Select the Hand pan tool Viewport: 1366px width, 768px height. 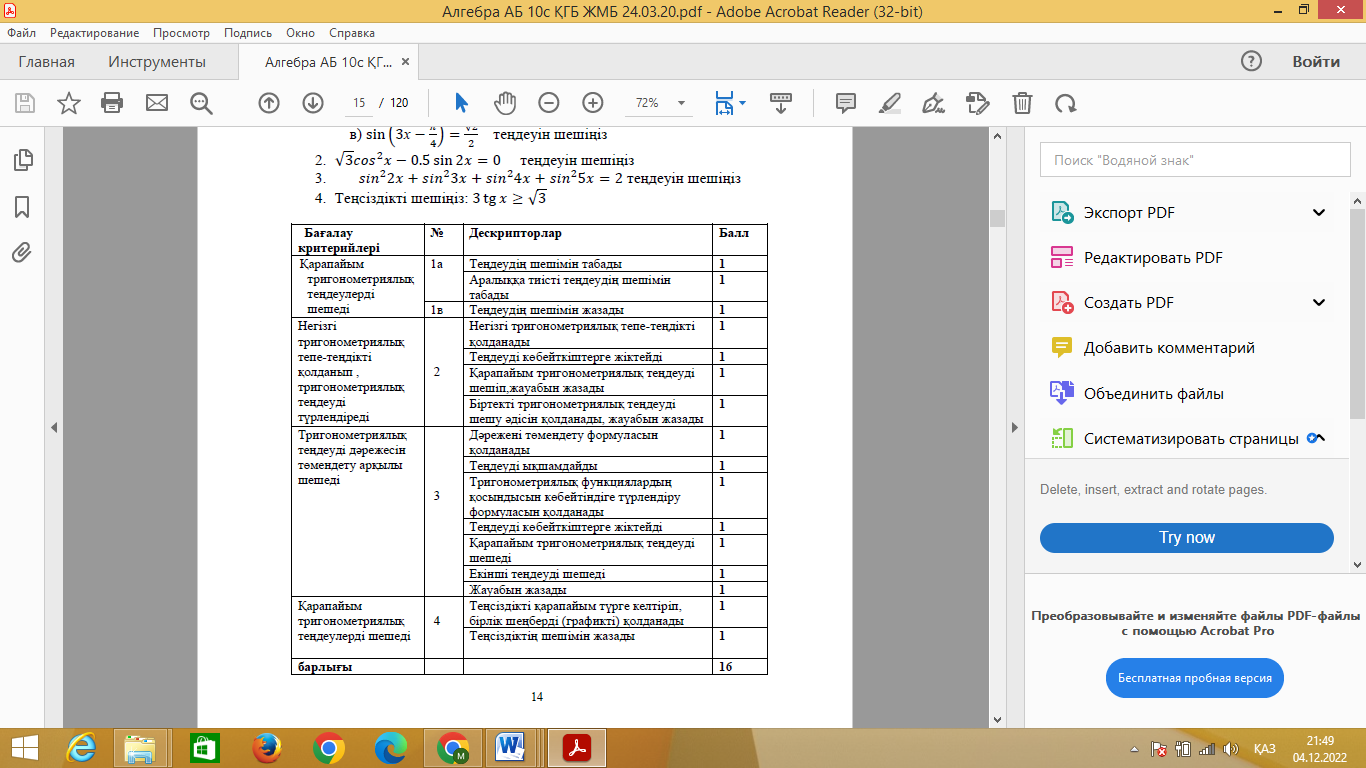[505, 103]
